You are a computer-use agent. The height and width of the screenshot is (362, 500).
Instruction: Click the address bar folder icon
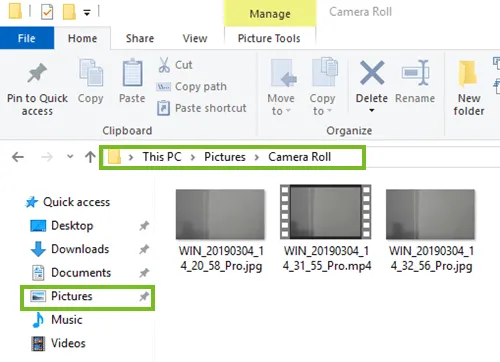click(114, 156)
